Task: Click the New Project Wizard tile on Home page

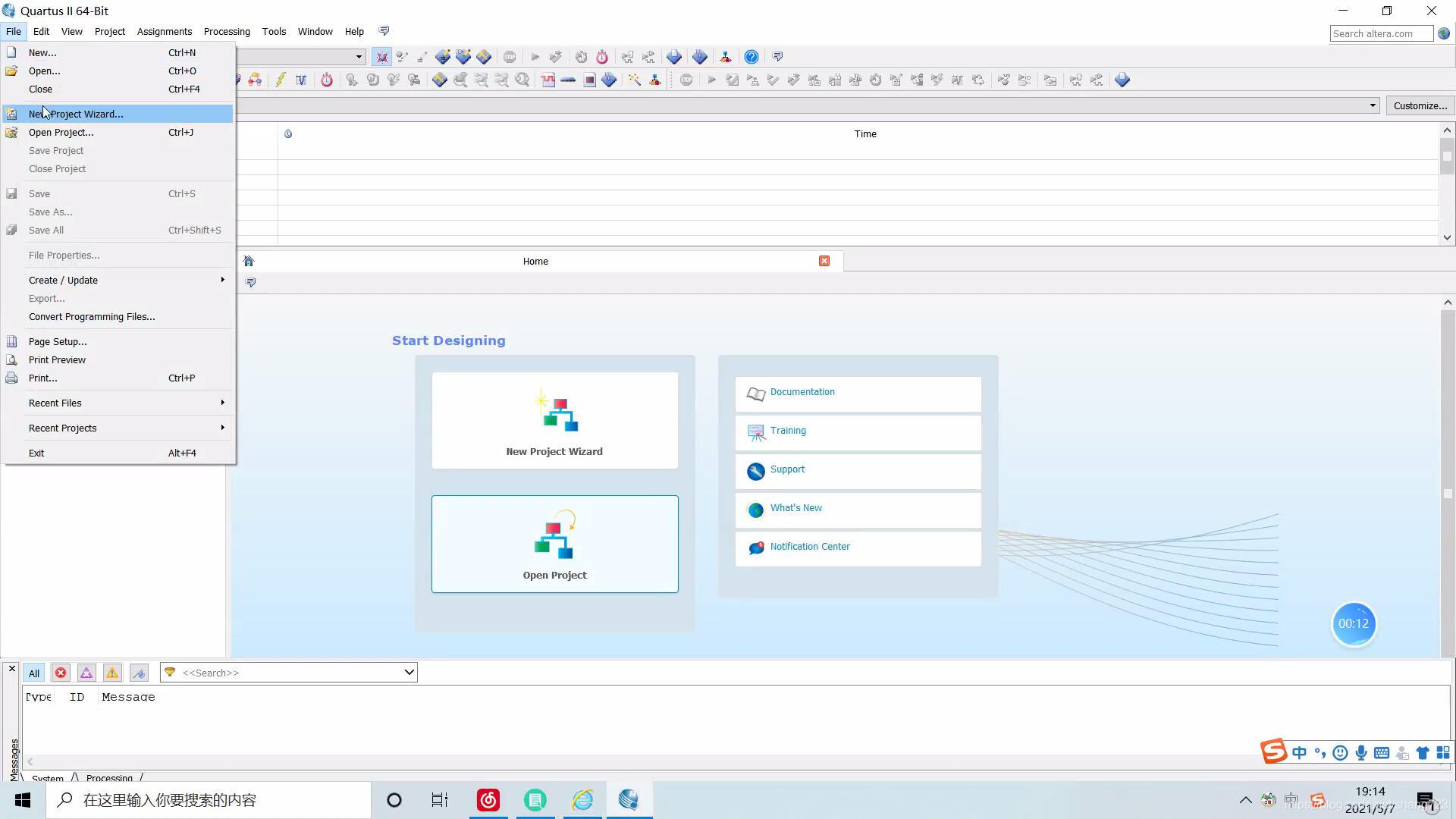Action: pyautogui.click(x=555, y=421)
